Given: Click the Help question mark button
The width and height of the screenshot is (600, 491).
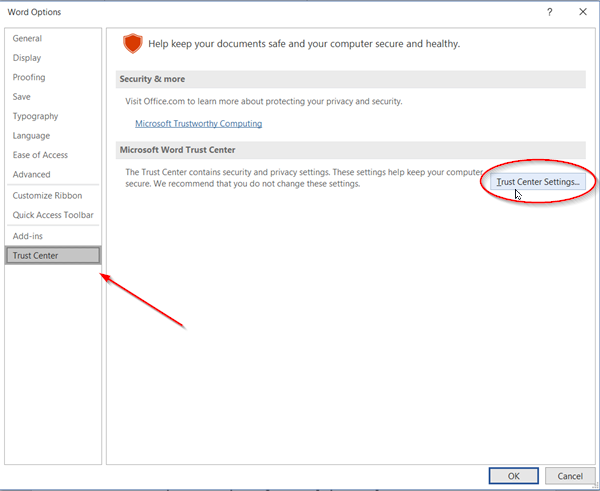Looking at the screenshot, I should pos(549,12).
